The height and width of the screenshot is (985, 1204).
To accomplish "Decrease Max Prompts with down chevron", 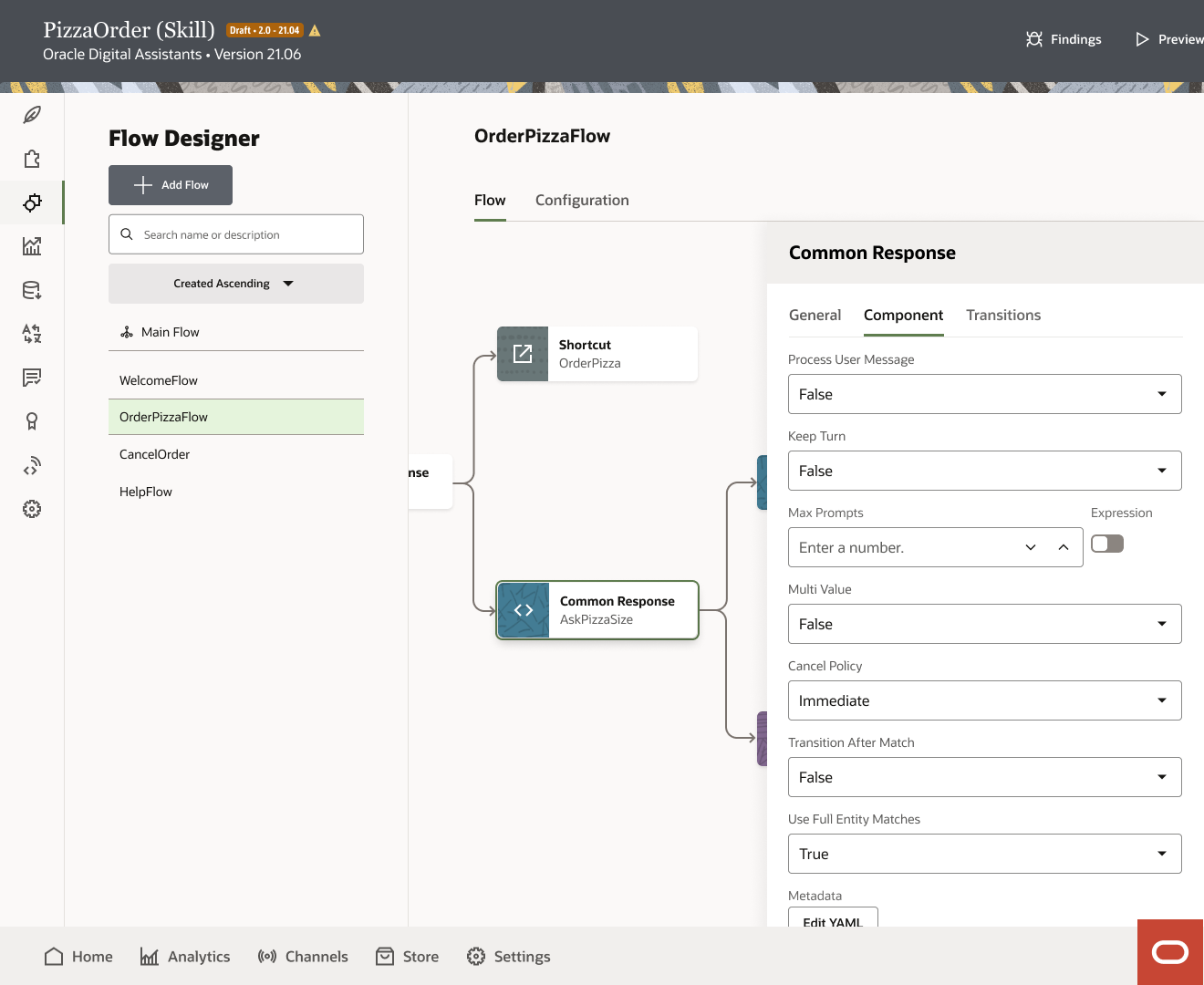I will click(x=1031, y=547).
